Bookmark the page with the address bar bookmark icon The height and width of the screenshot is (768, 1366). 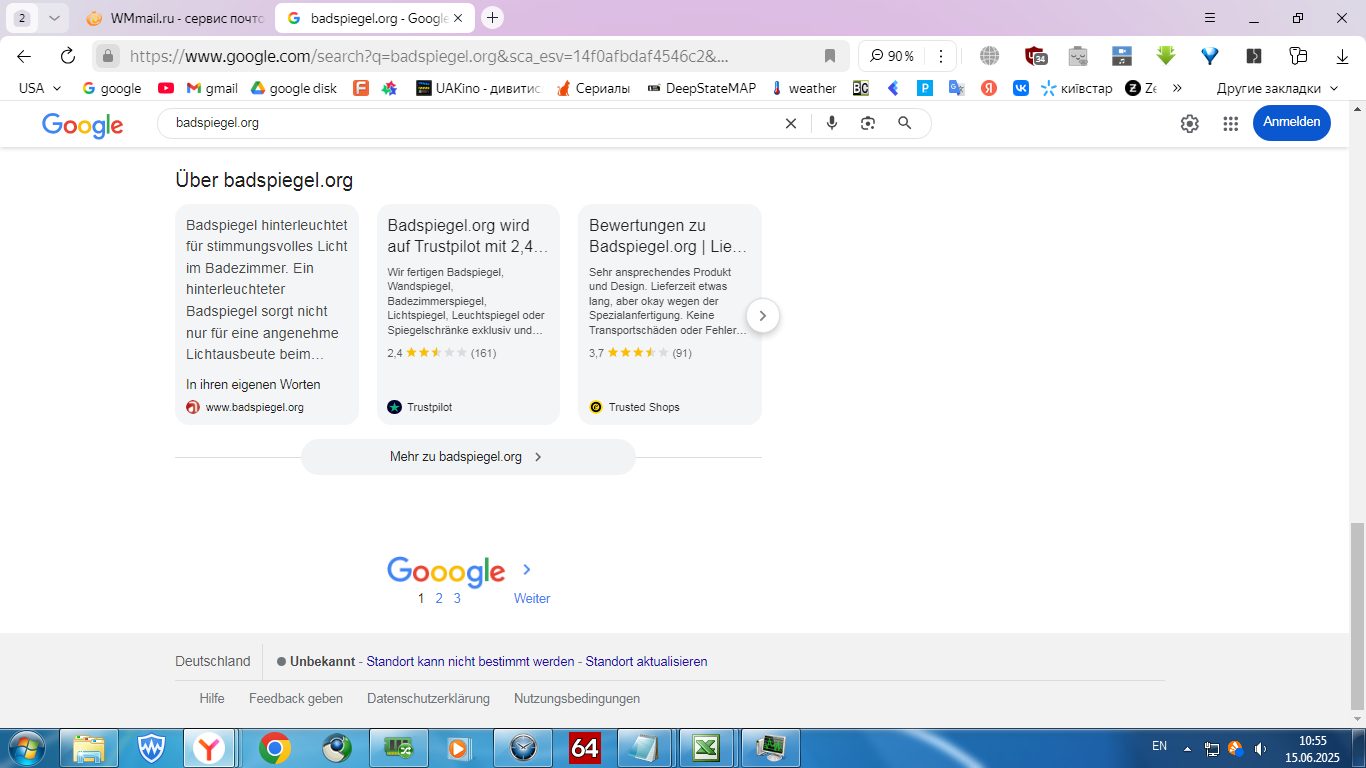(x=829, y=56)
